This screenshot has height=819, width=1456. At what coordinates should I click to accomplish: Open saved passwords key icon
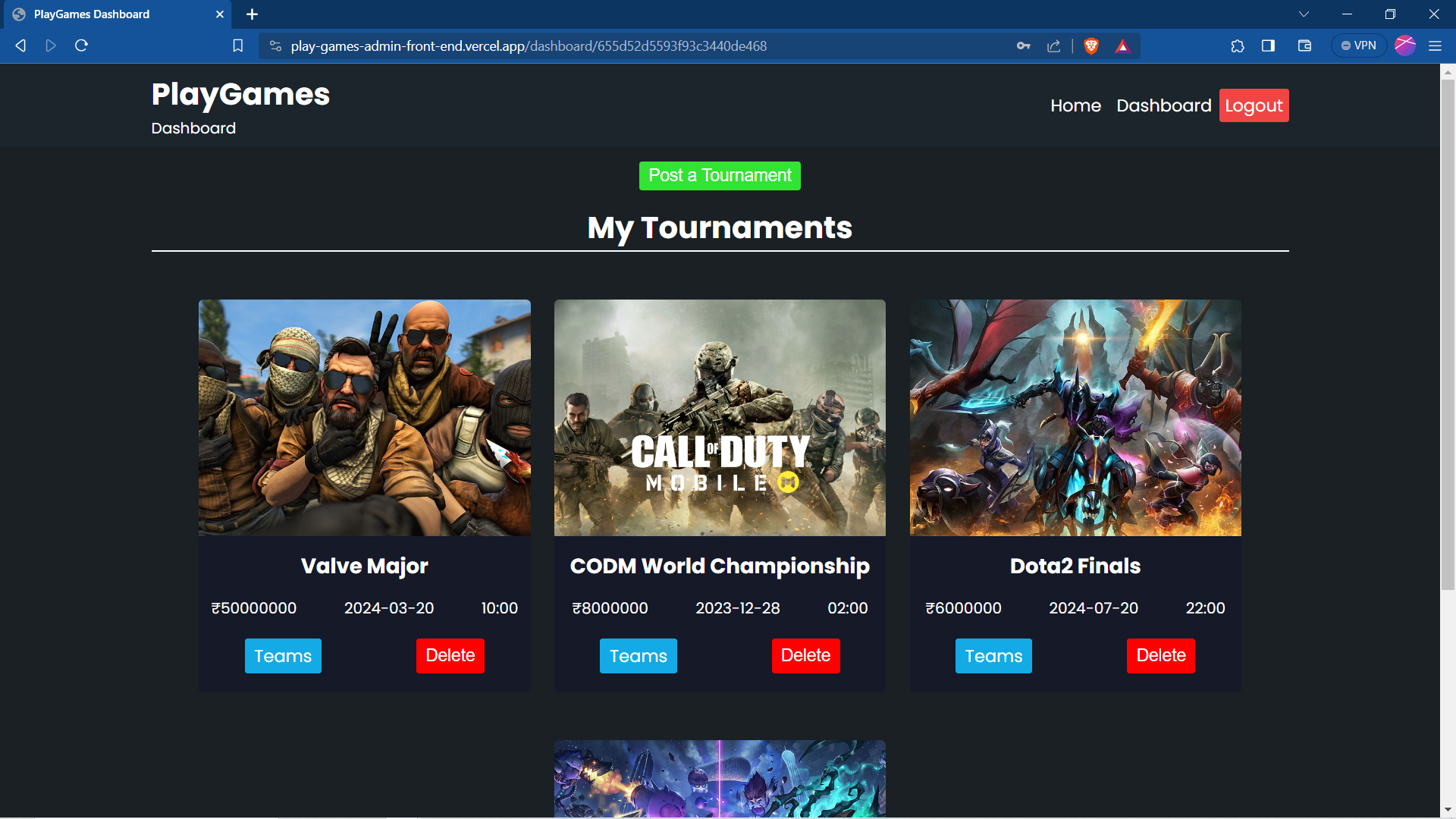coord(1023,46)
